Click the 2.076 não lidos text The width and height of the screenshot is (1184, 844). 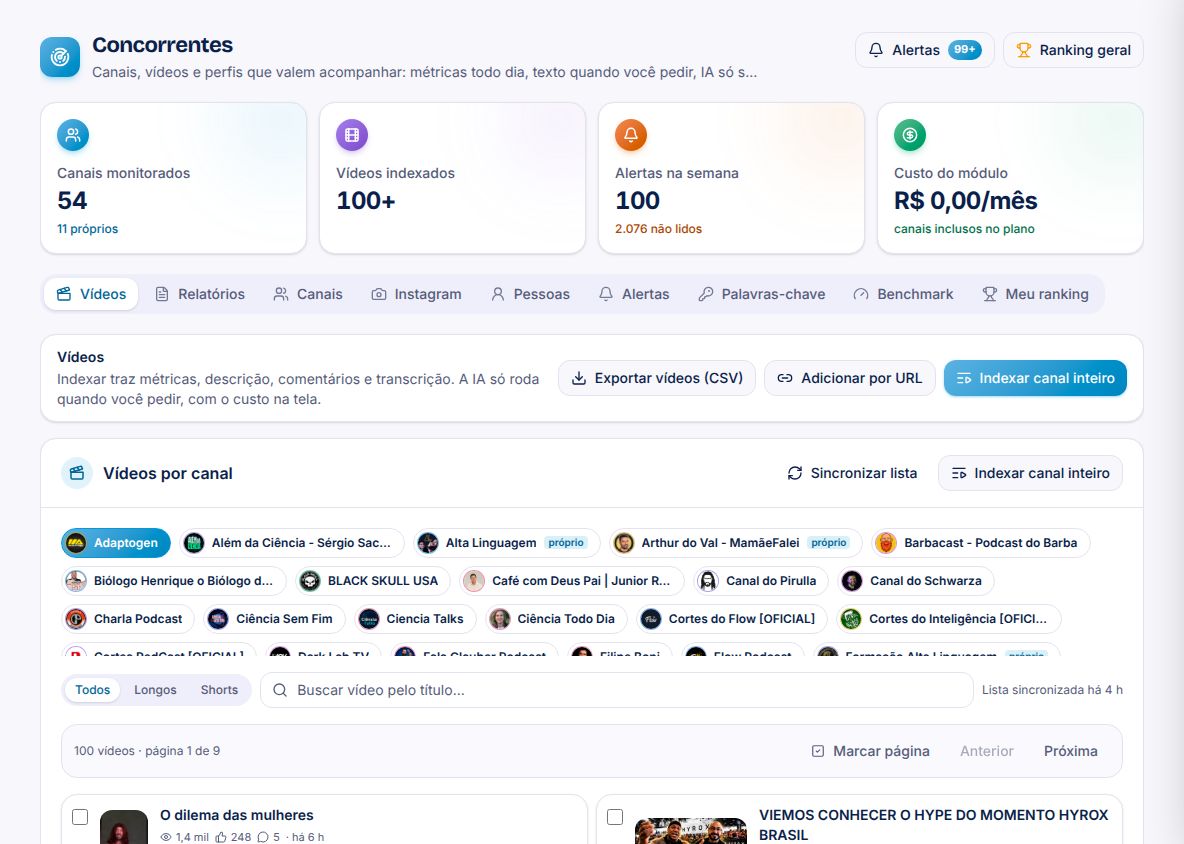tap(658, 229)
